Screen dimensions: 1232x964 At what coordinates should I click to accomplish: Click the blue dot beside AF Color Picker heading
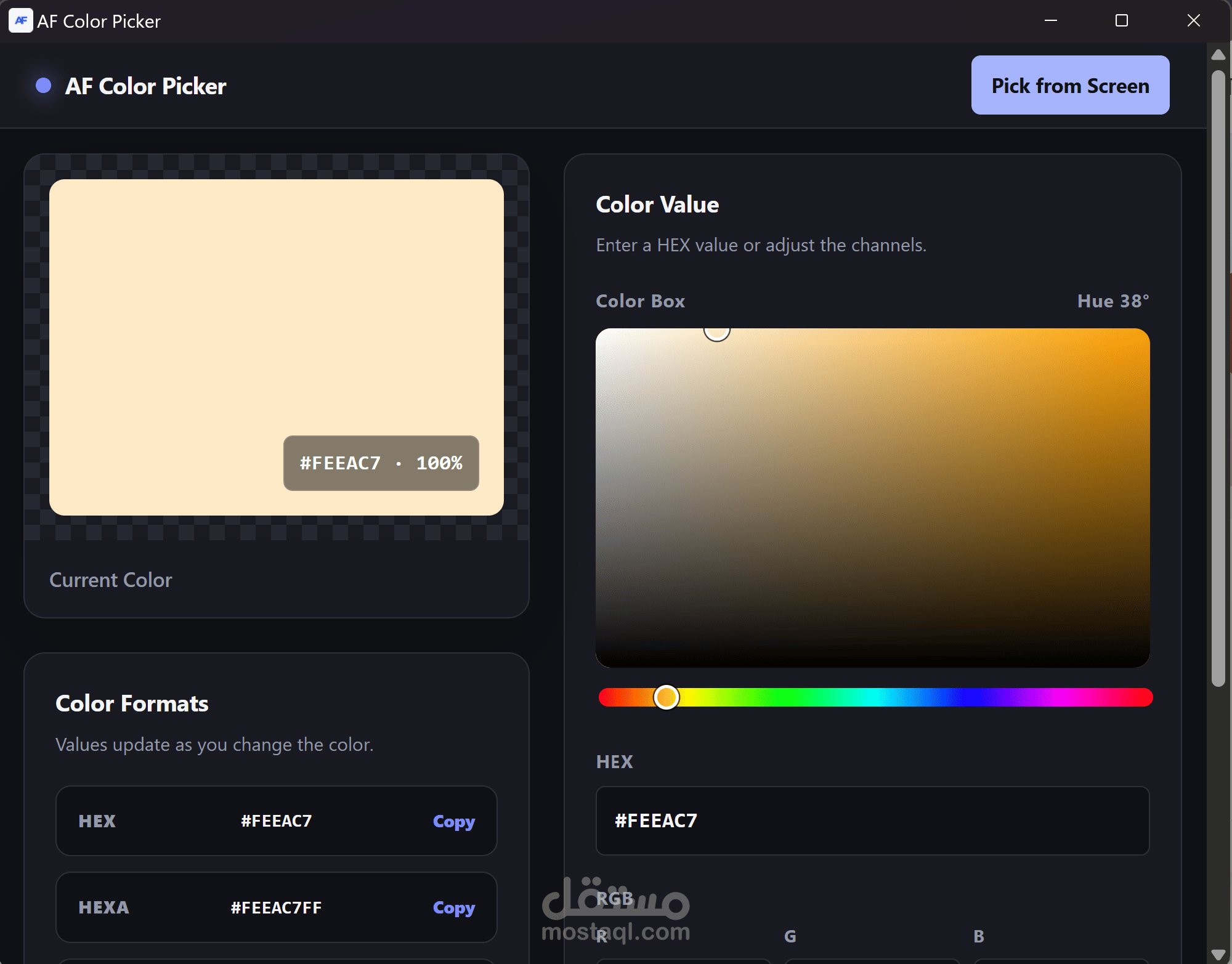[43, 86]
